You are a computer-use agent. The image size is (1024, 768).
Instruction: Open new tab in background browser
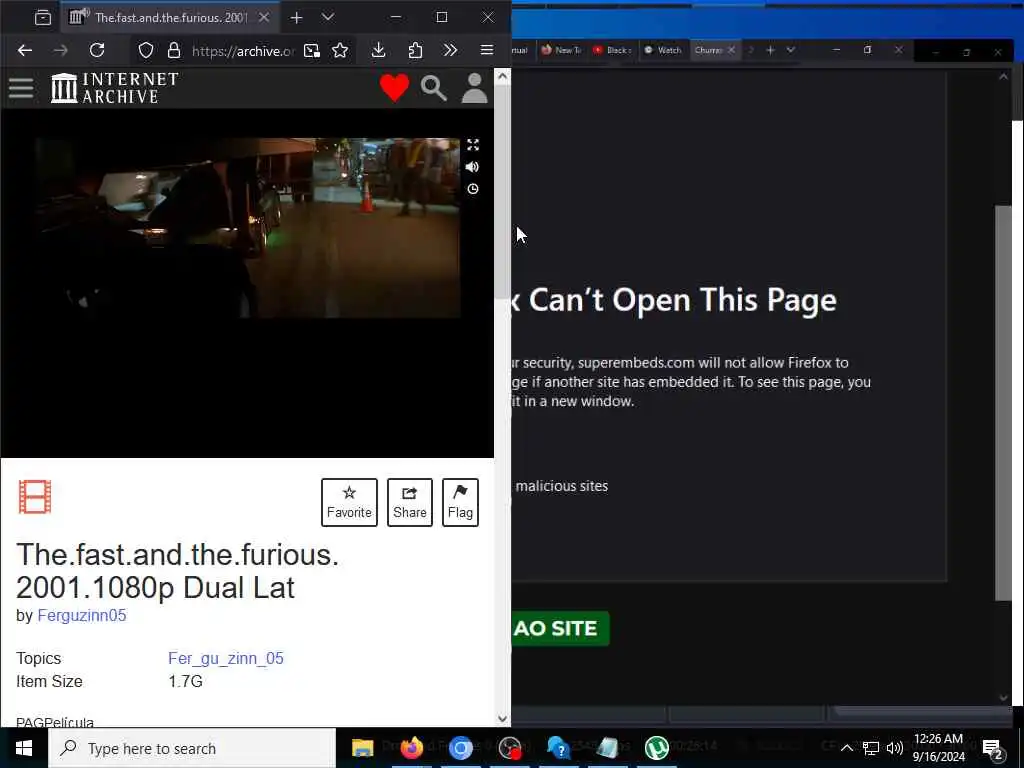771,50
